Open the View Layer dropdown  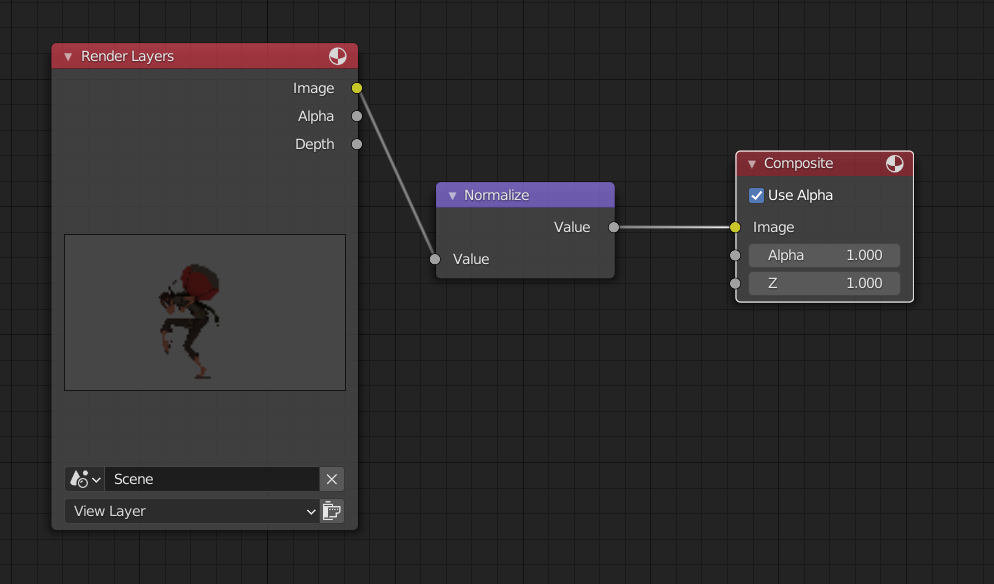(190, 511)
